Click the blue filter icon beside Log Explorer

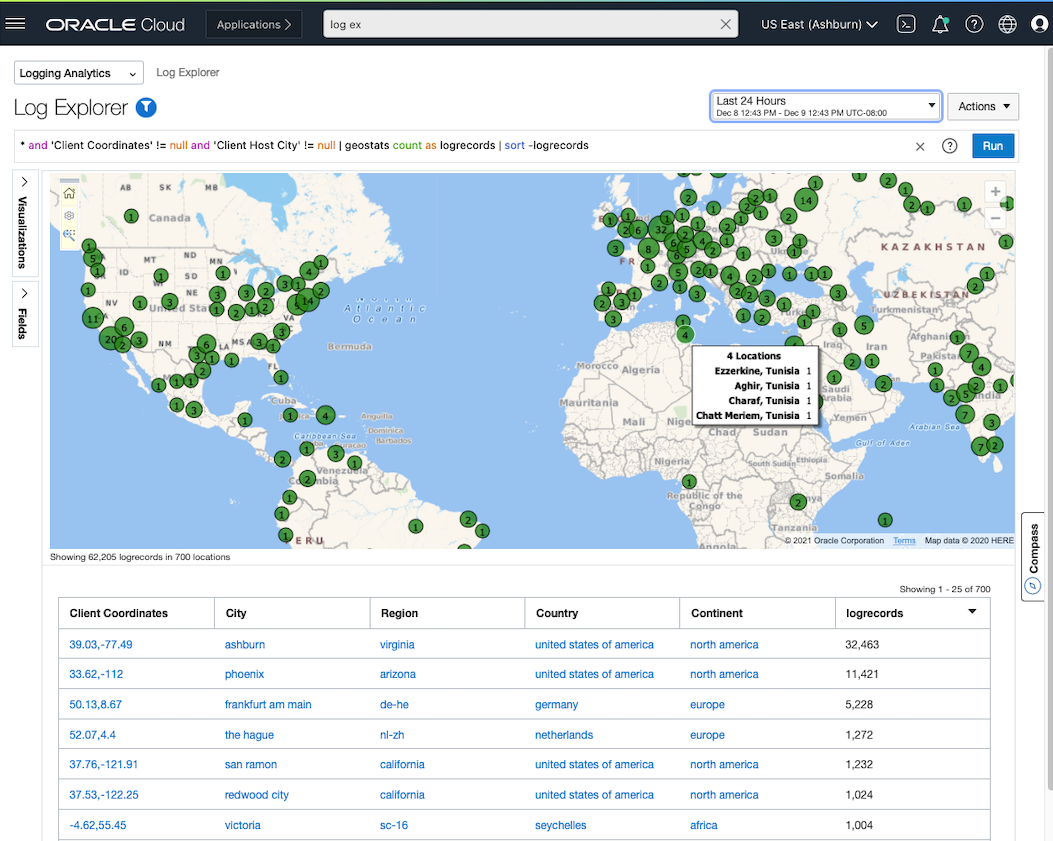coord(146,108)
